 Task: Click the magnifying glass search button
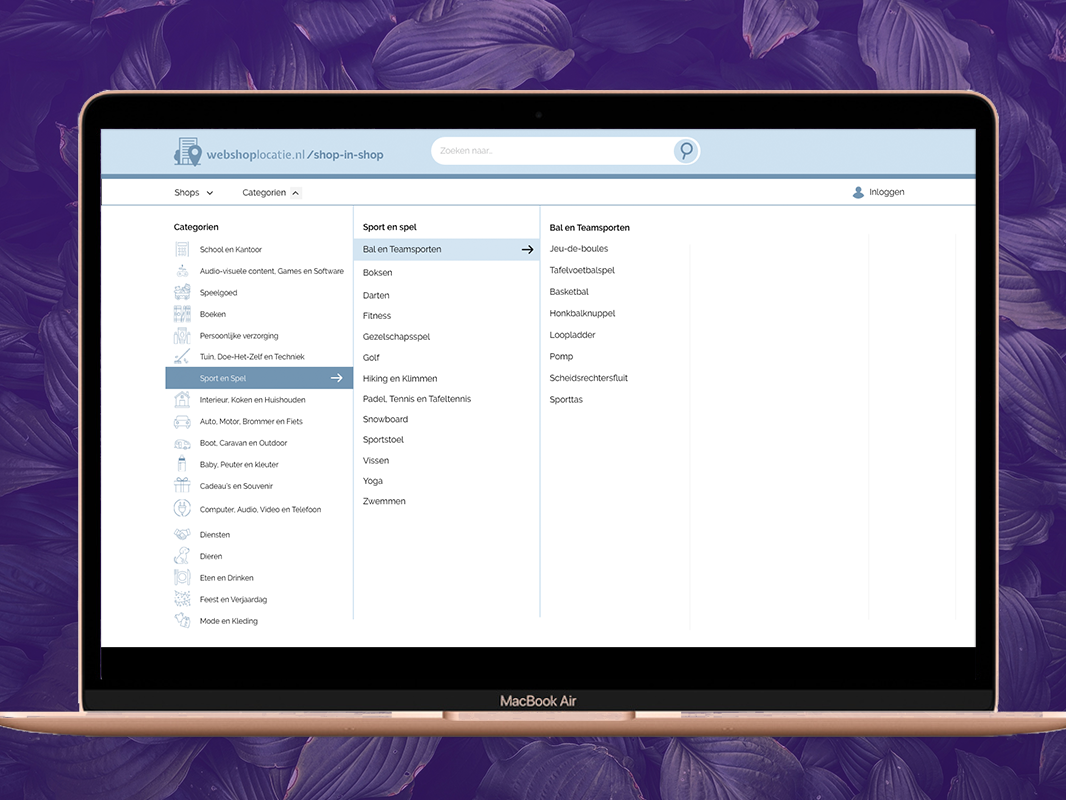pos(686,151)
